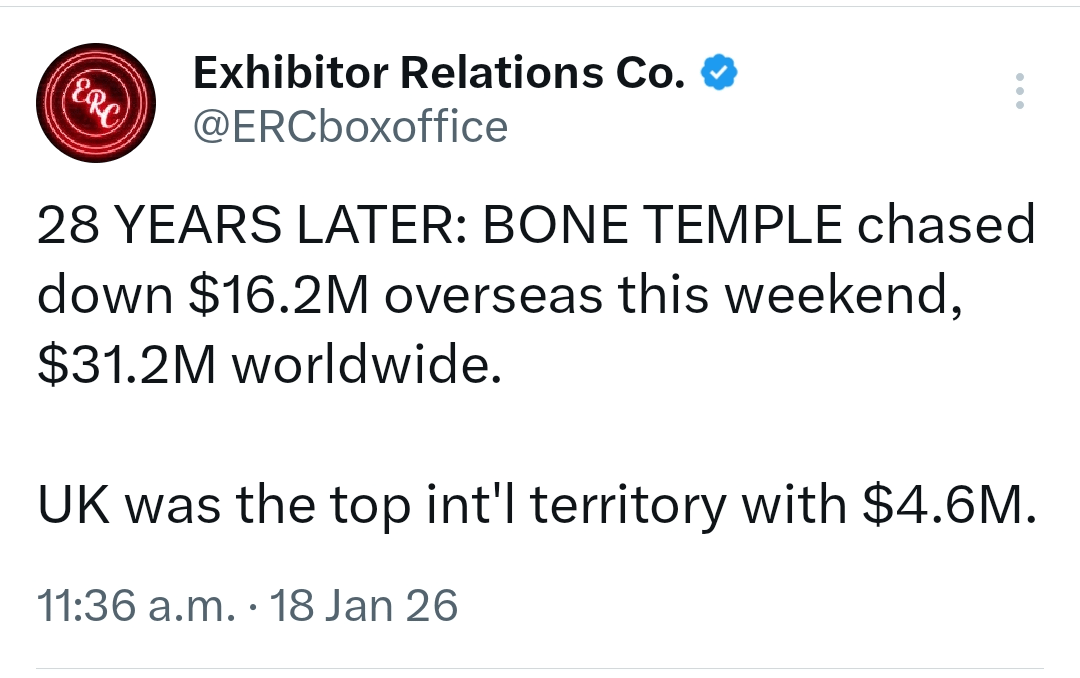Screen dimensions: 1080x678
Task: Open the tweet's three-dot more options menu
Action: tap(1019, 91)
